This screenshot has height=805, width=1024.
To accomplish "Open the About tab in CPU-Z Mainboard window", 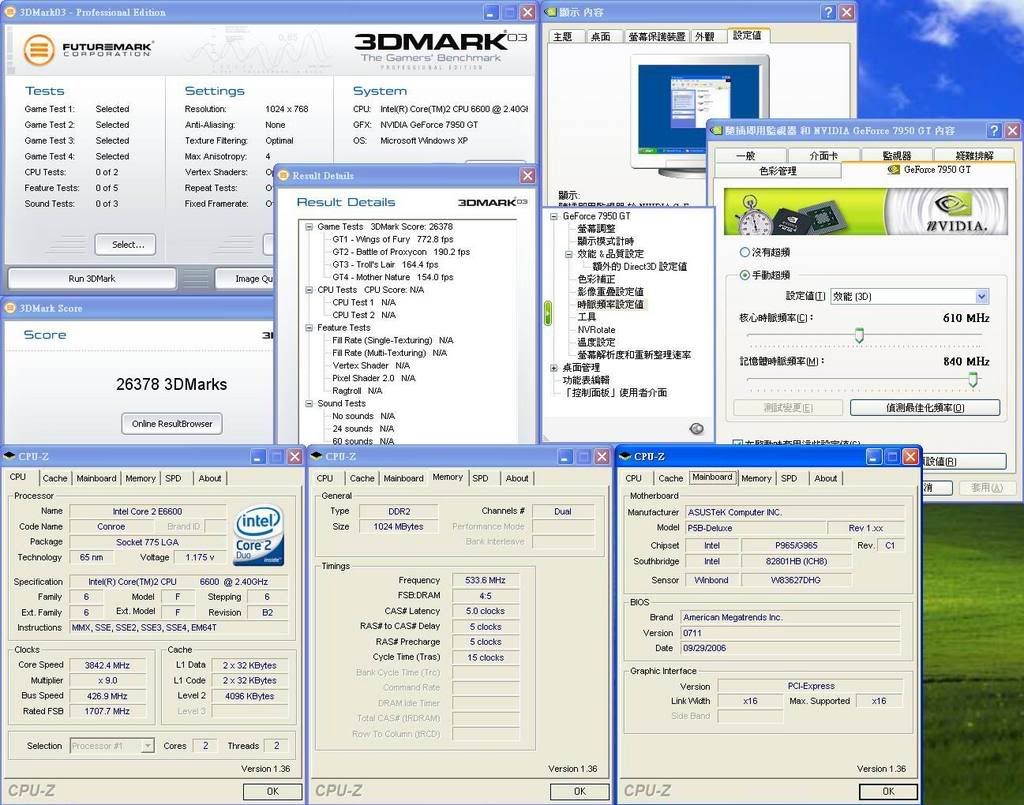I will (x=825, y=478).
